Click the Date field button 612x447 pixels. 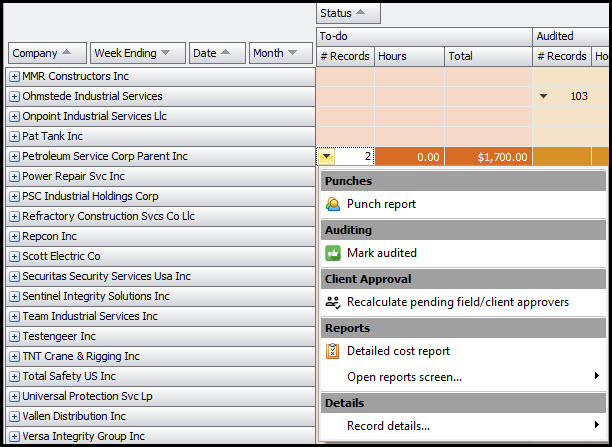[x=217, y=53]
